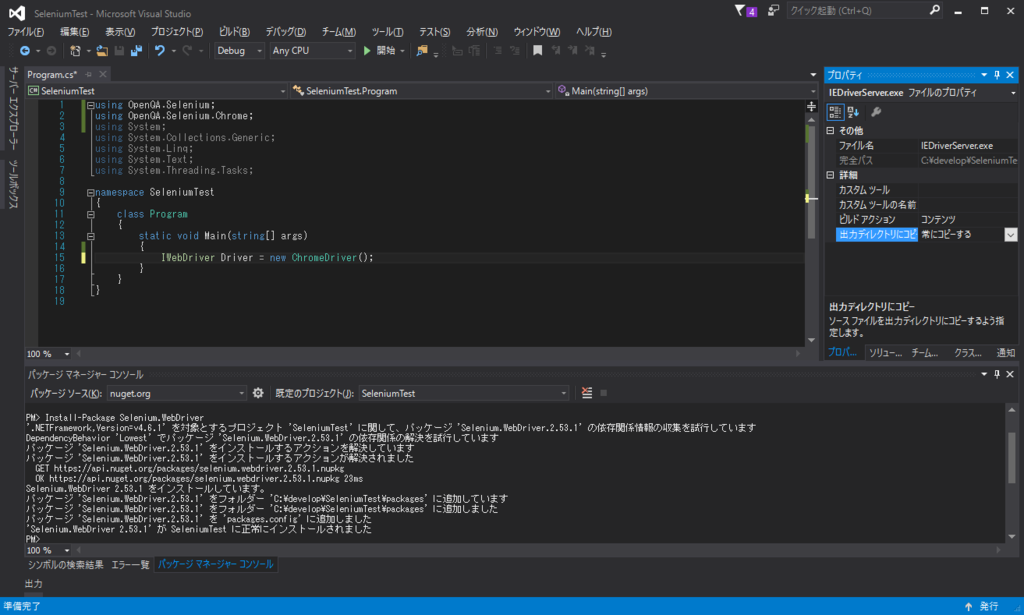Click the Undo arrow icon

click(x=159, y=50)
